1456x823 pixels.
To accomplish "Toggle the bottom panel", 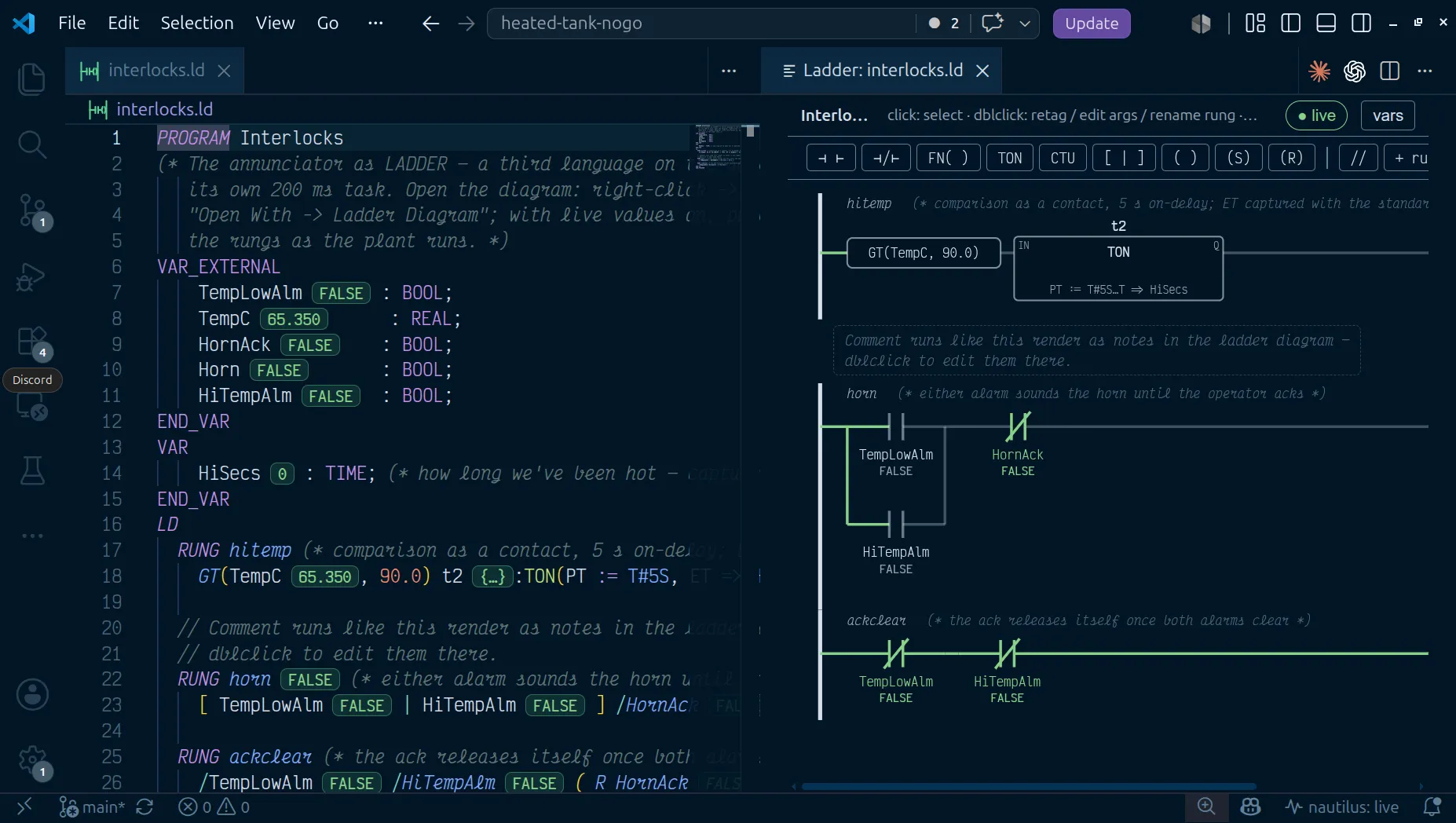I will coord(1326,24).
